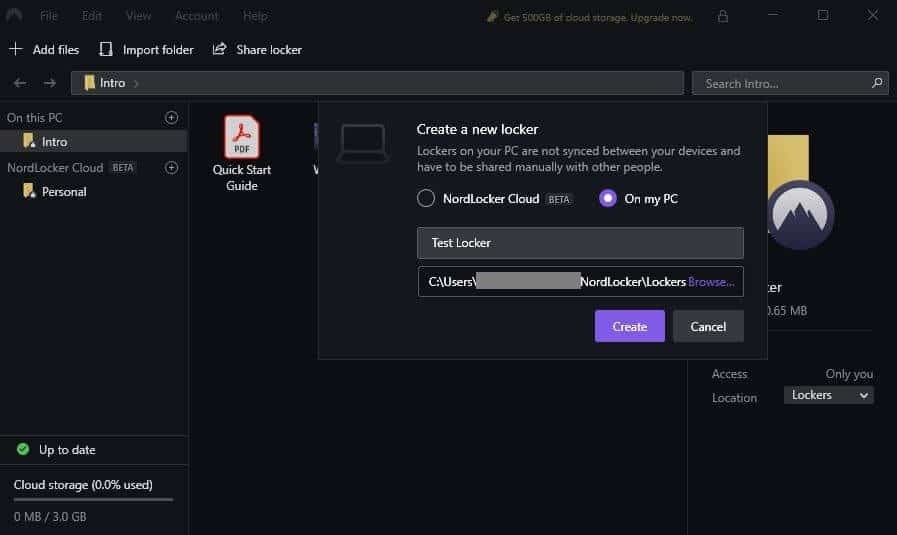
Task: Click the Create button
Action: pyautogui.click(x=629, y=326)
